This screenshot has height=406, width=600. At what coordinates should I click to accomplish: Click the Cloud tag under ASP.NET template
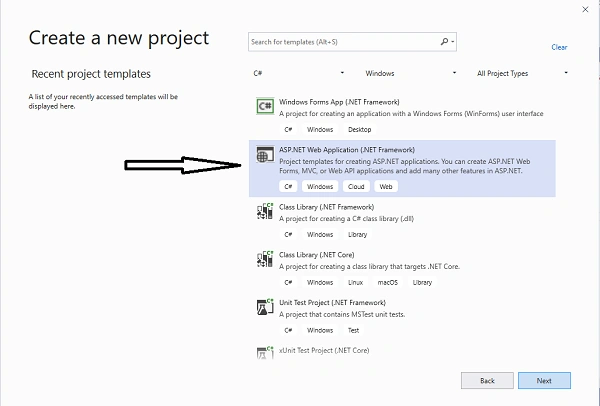(x=356, y=186)
